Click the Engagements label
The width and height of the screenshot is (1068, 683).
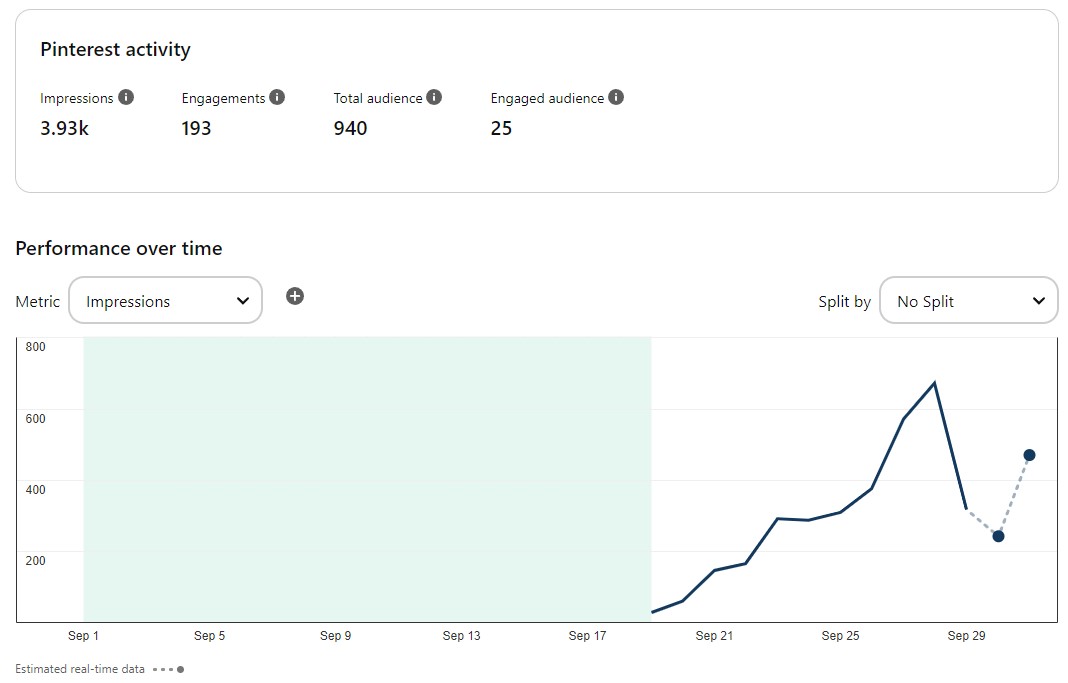point(223,98)
